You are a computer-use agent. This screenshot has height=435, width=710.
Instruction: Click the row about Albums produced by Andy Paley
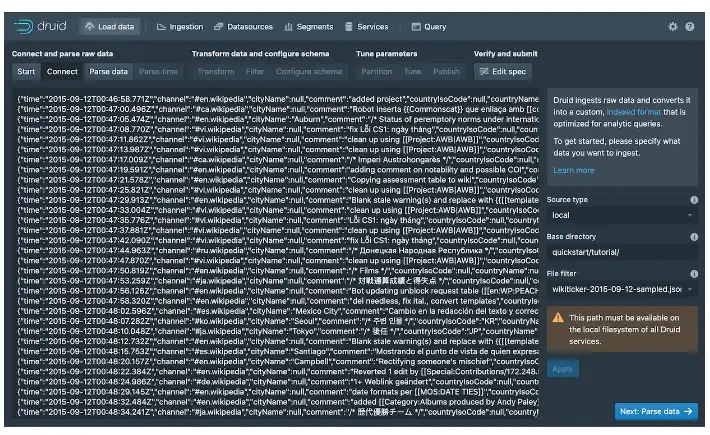278,402
